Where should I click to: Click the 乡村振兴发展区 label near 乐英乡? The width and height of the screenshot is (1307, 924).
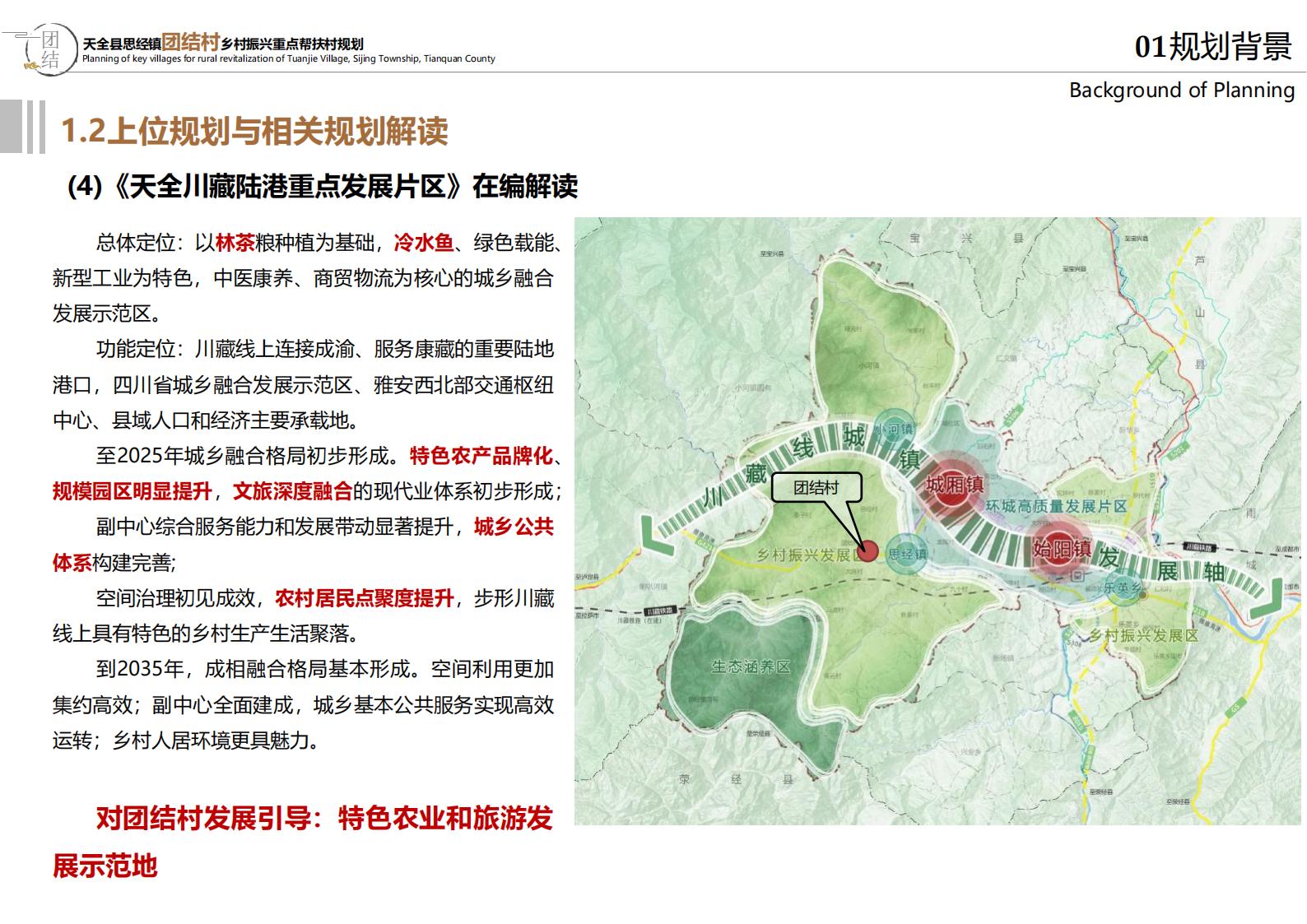pos(1144,635)
